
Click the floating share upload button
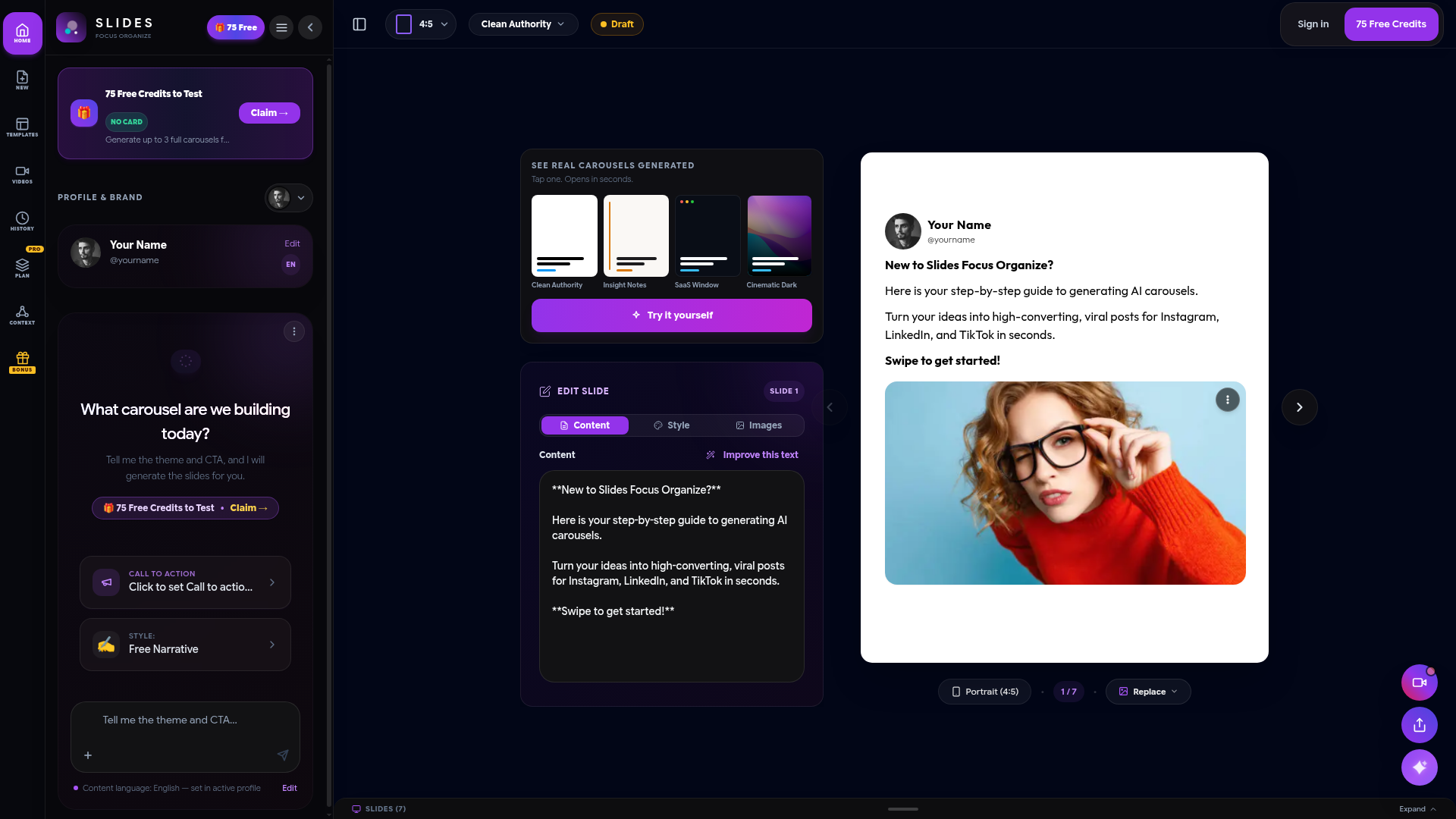[1419, 725]
